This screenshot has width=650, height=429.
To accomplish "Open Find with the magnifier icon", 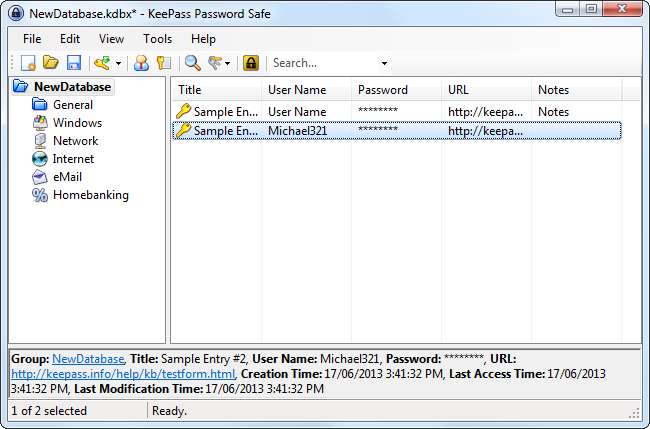I will coord(192,63).
